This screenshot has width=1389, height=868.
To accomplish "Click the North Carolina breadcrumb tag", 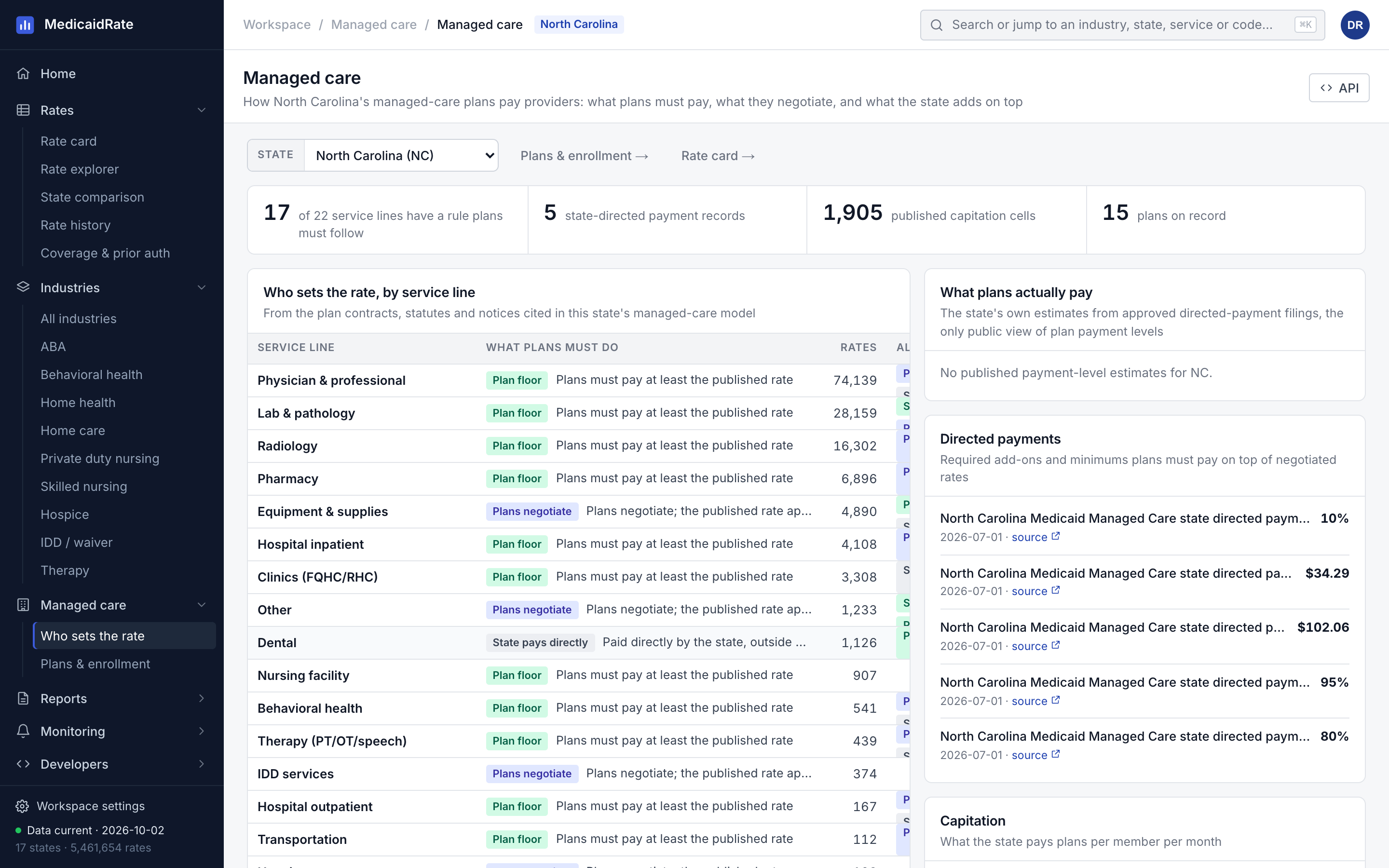I will (579, 24).
